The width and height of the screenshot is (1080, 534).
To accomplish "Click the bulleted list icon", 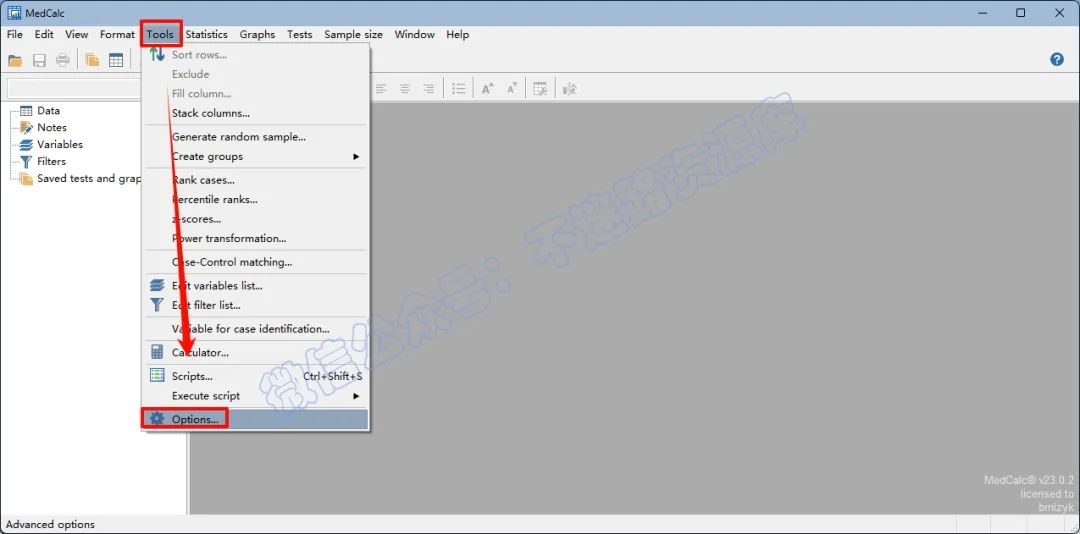I will (459, 89).
